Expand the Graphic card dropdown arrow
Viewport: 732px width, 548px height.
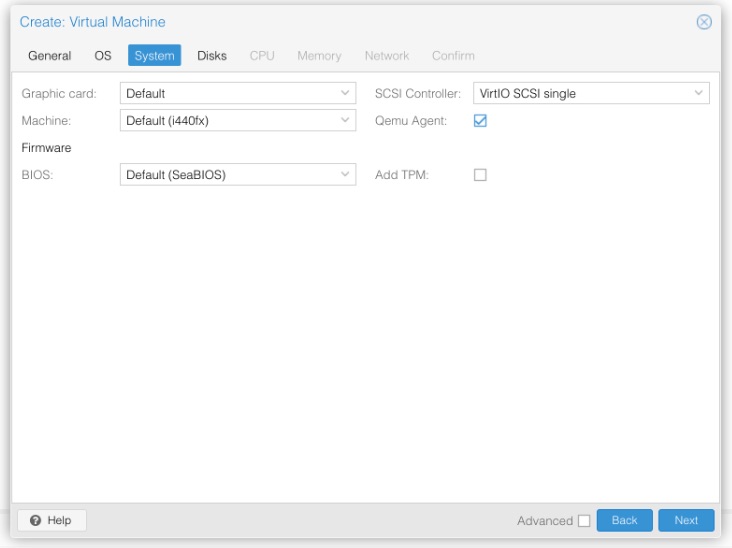tap(345, 93)
